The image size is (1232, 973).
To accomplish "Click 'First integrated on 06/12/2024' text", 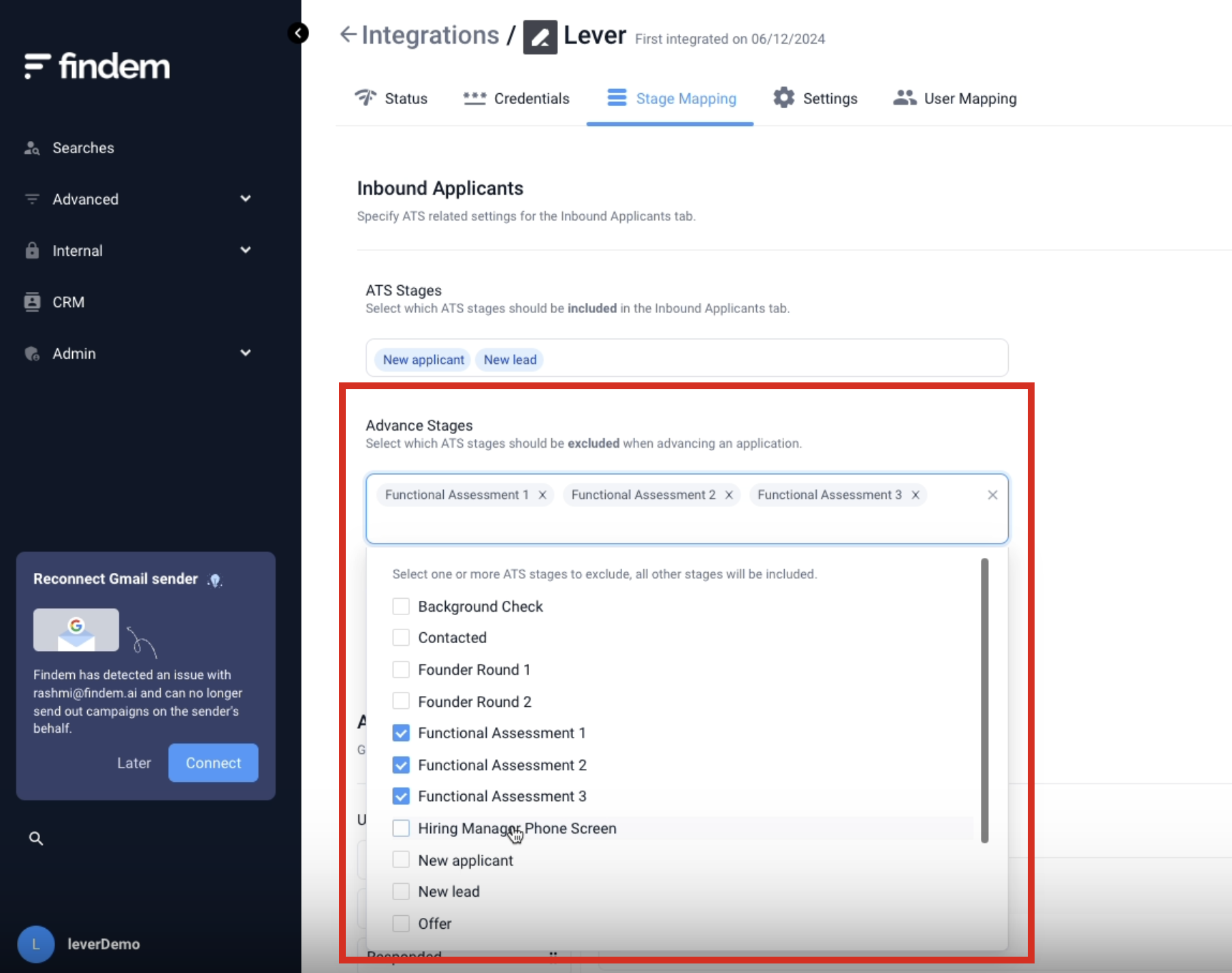I will (x=730, y=39).
